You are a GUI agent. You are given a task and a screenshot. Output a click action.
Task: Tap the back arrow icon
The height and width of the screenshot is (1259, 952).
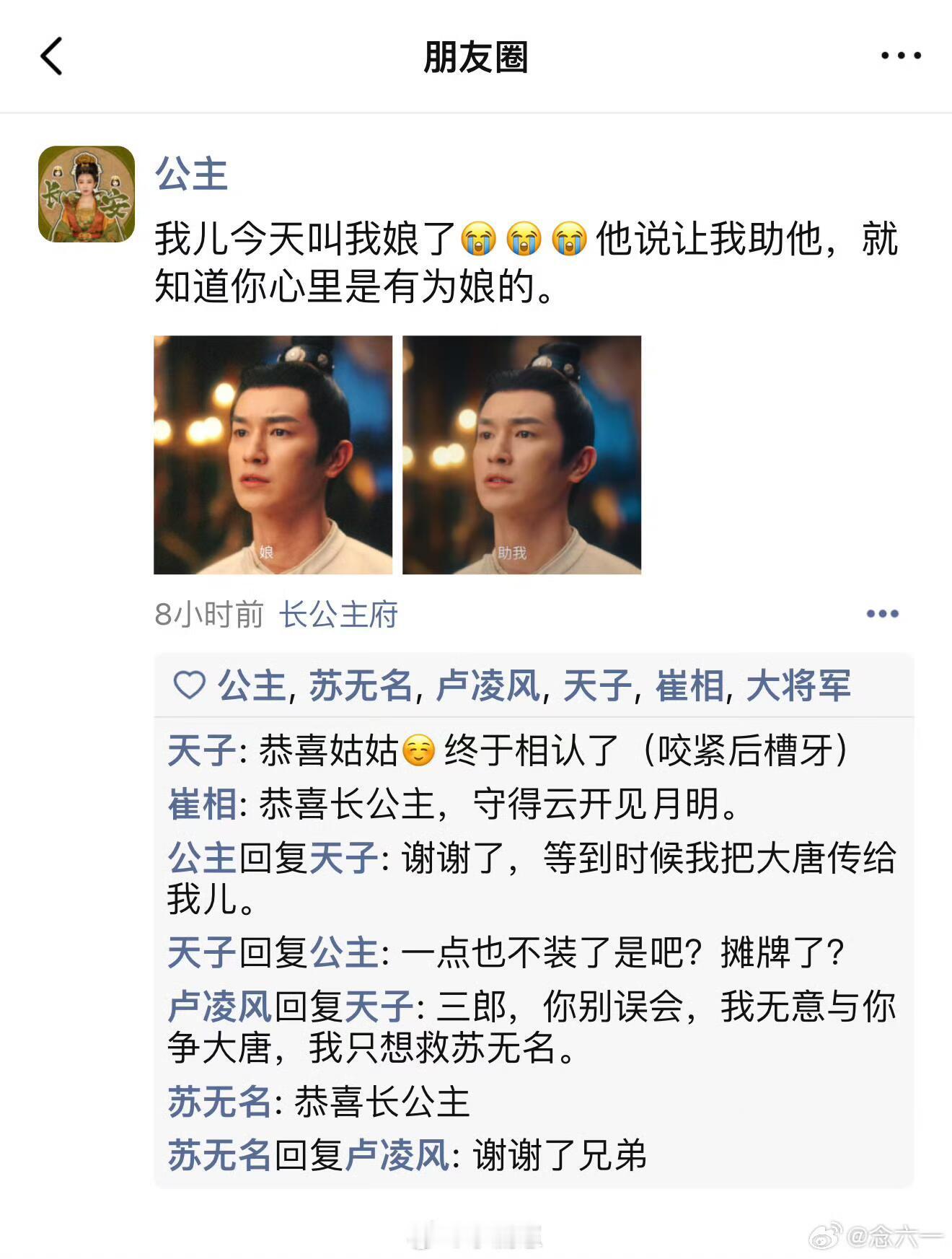point(51,56)
